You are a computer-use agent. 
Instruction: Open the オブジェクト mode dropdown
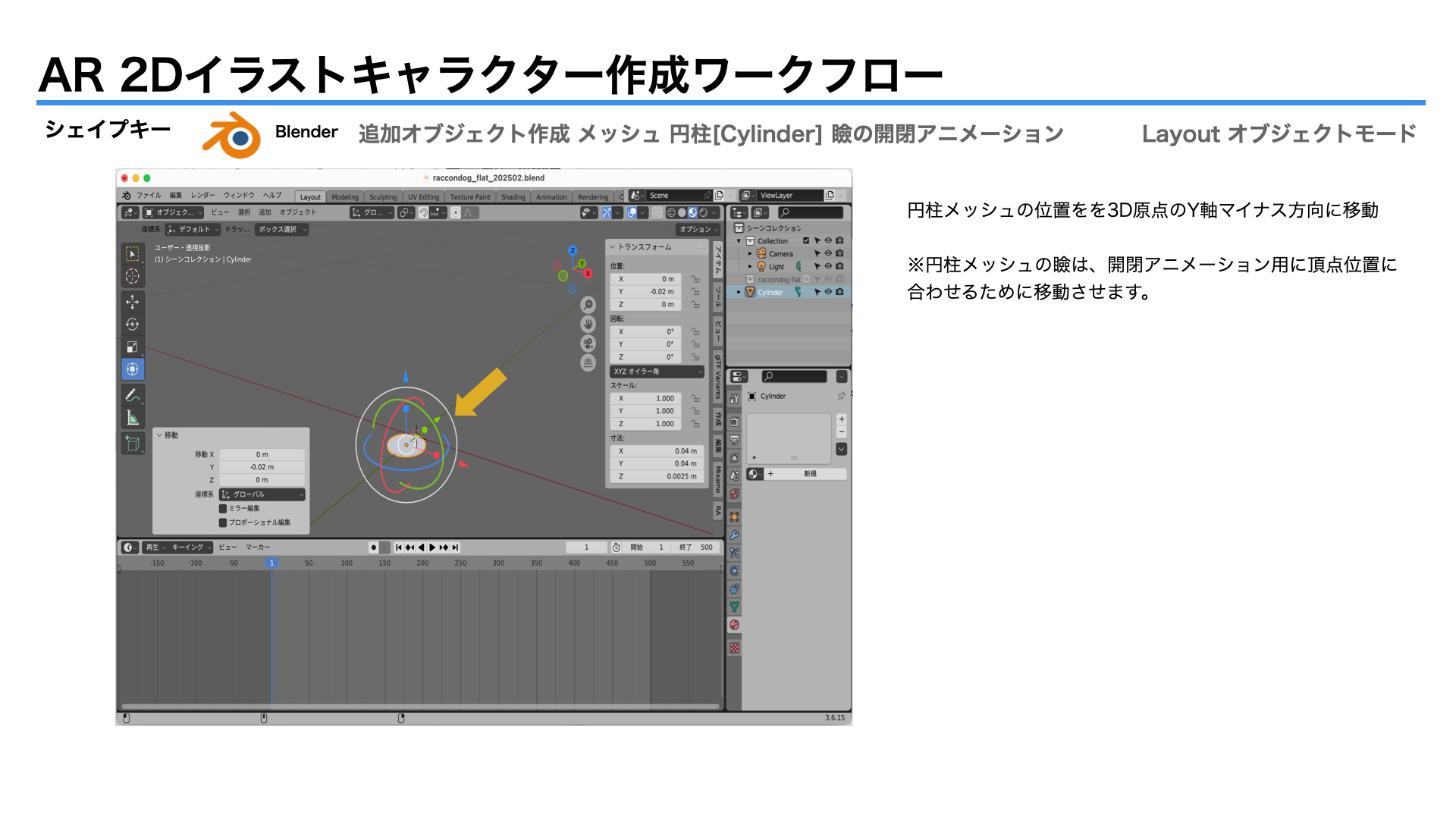174,212
